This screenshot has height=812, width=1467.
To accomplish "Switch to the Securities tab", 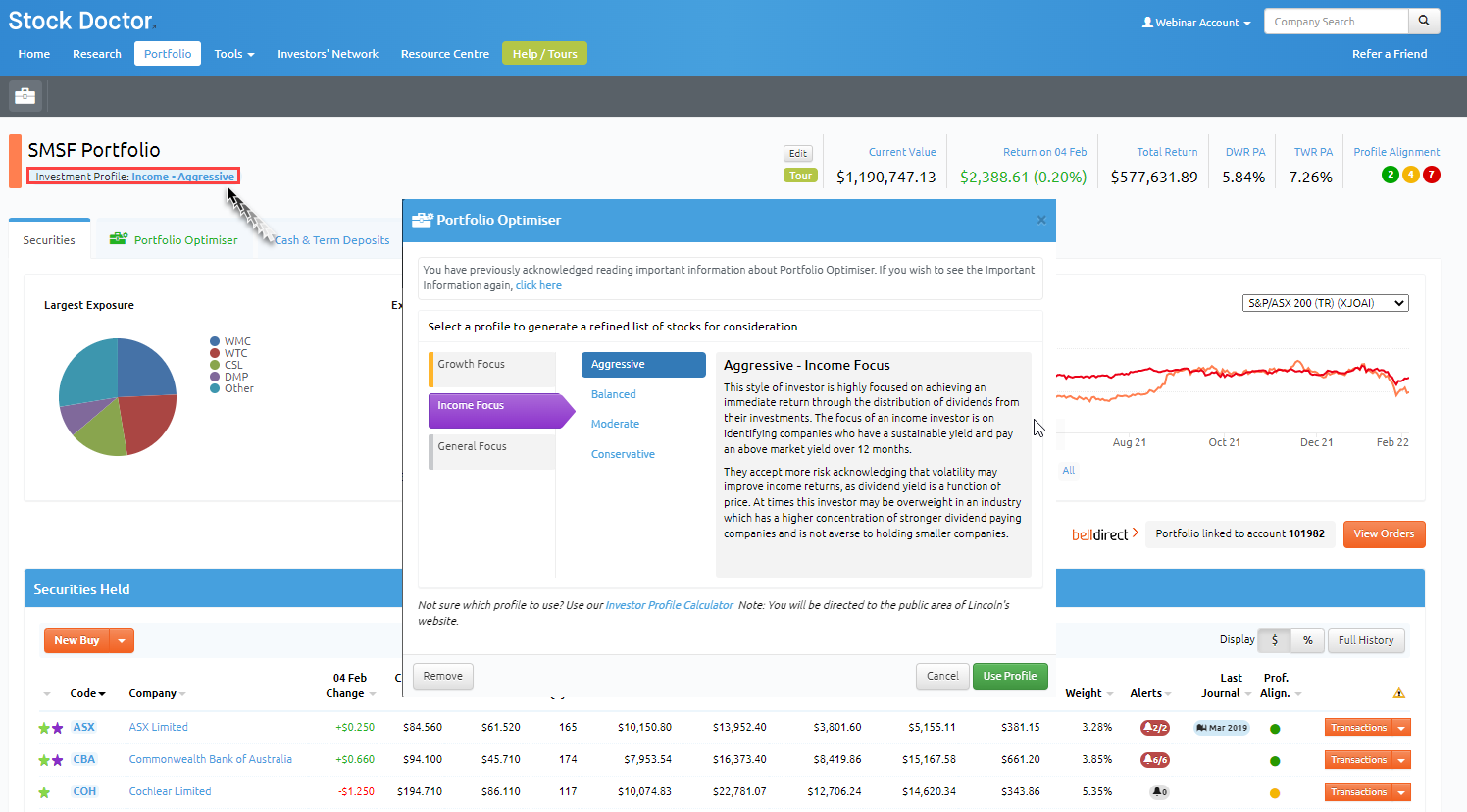I will pyautogui.click(x=49, y=240).
